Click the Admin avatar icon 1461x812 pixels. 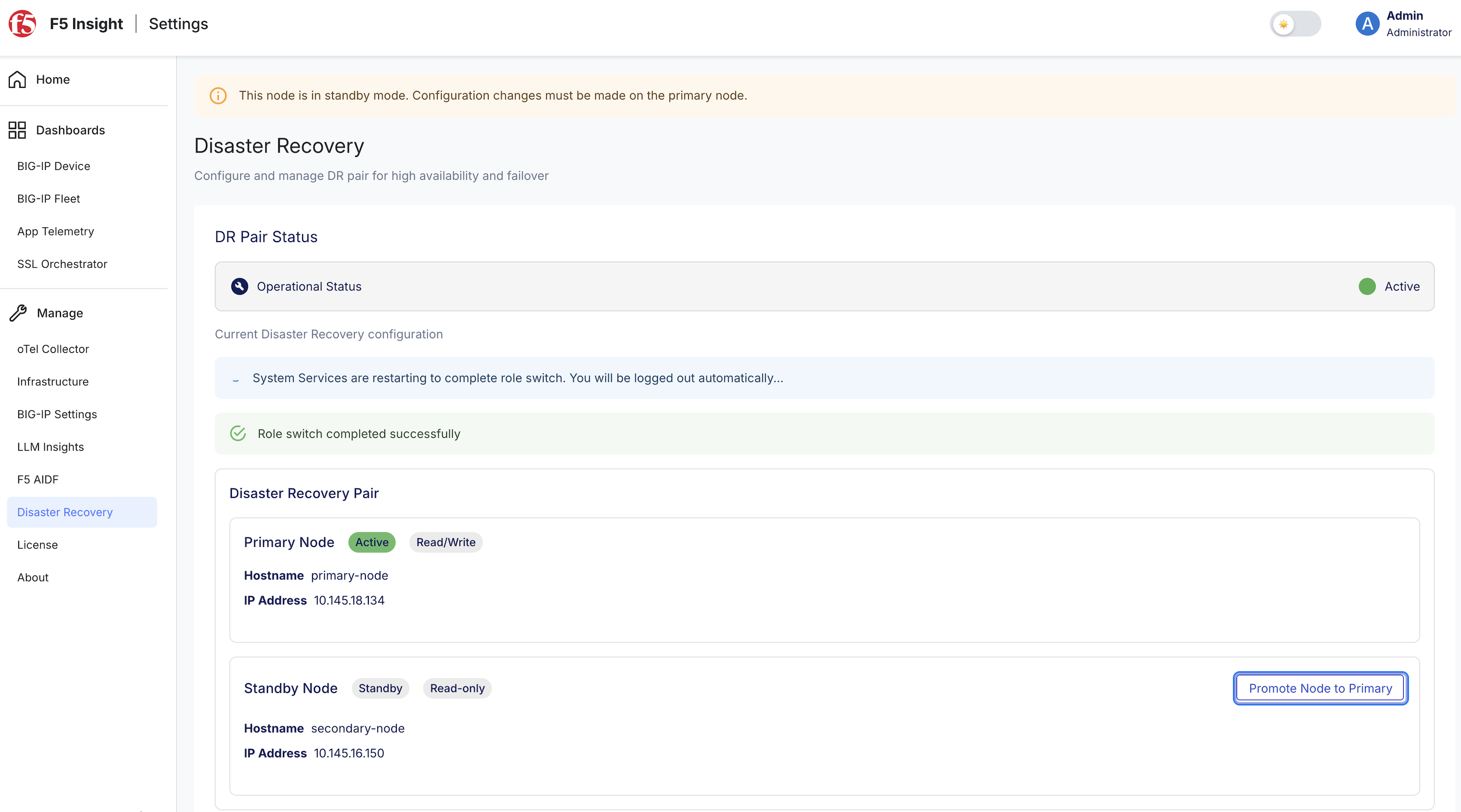tap(1367, 24)
